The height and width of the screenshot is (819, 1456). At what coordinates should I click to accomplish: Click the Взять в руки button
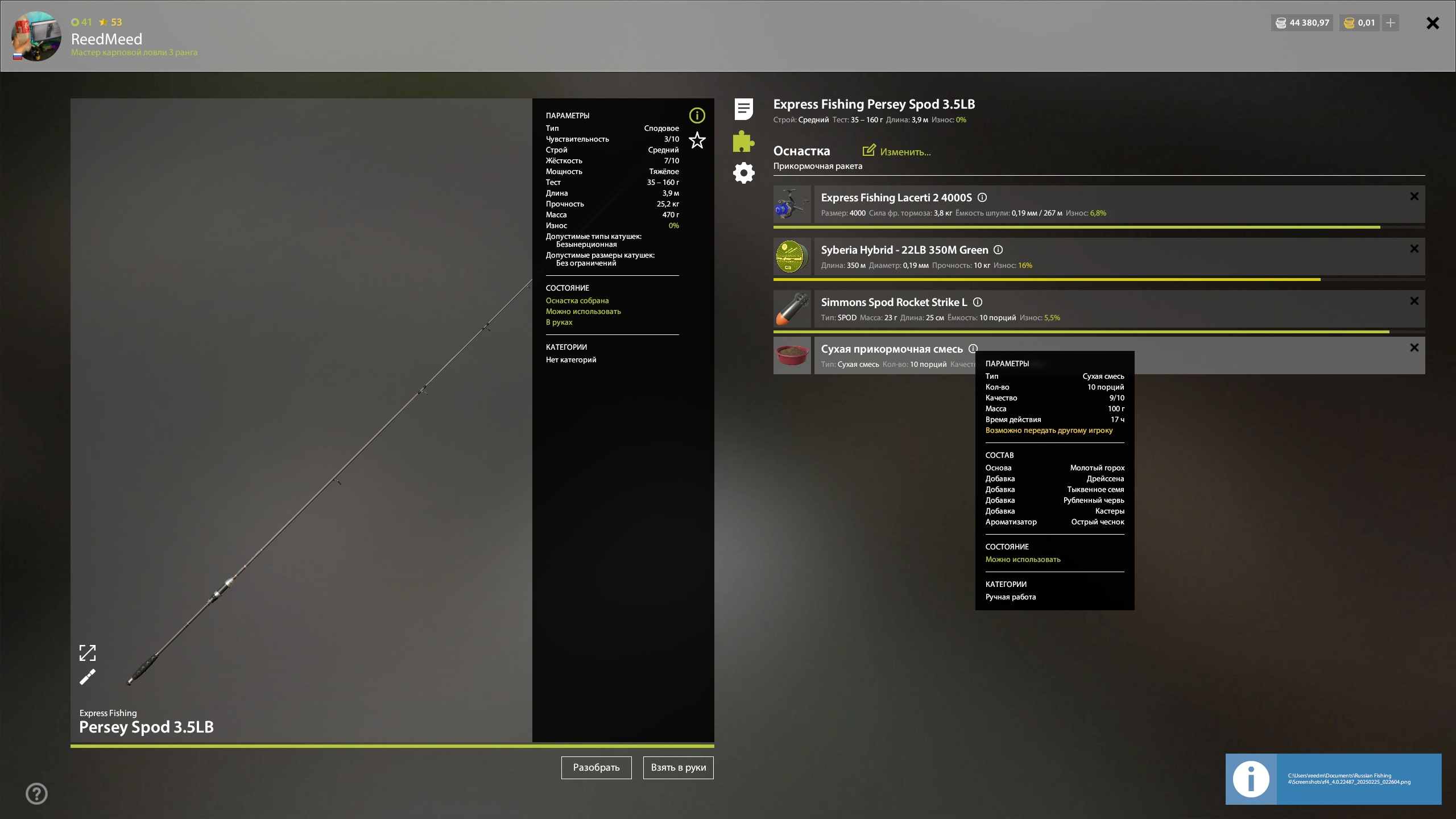pos(678,768)
